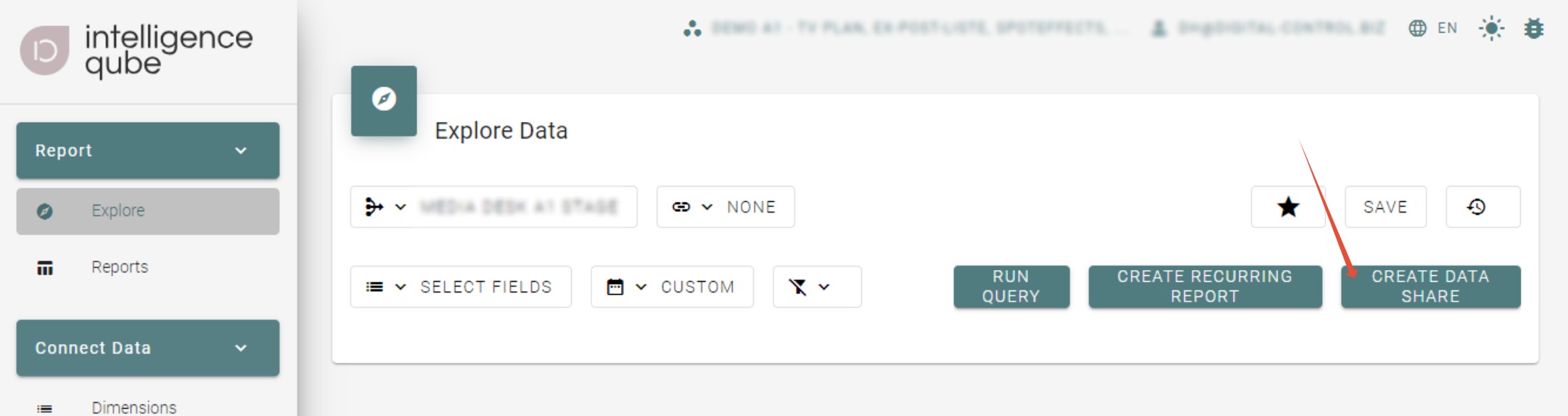Click the compass icon next to Explore Data

[384, 99]
